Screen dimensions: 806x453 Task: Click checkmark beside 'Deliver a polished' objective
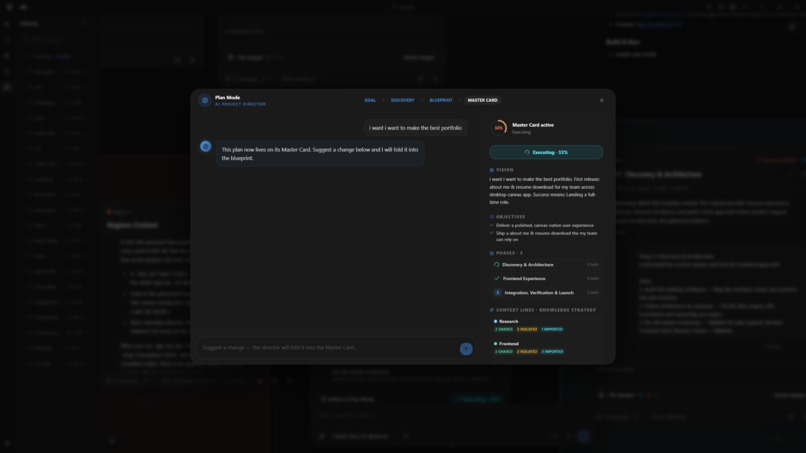[492, 225]
